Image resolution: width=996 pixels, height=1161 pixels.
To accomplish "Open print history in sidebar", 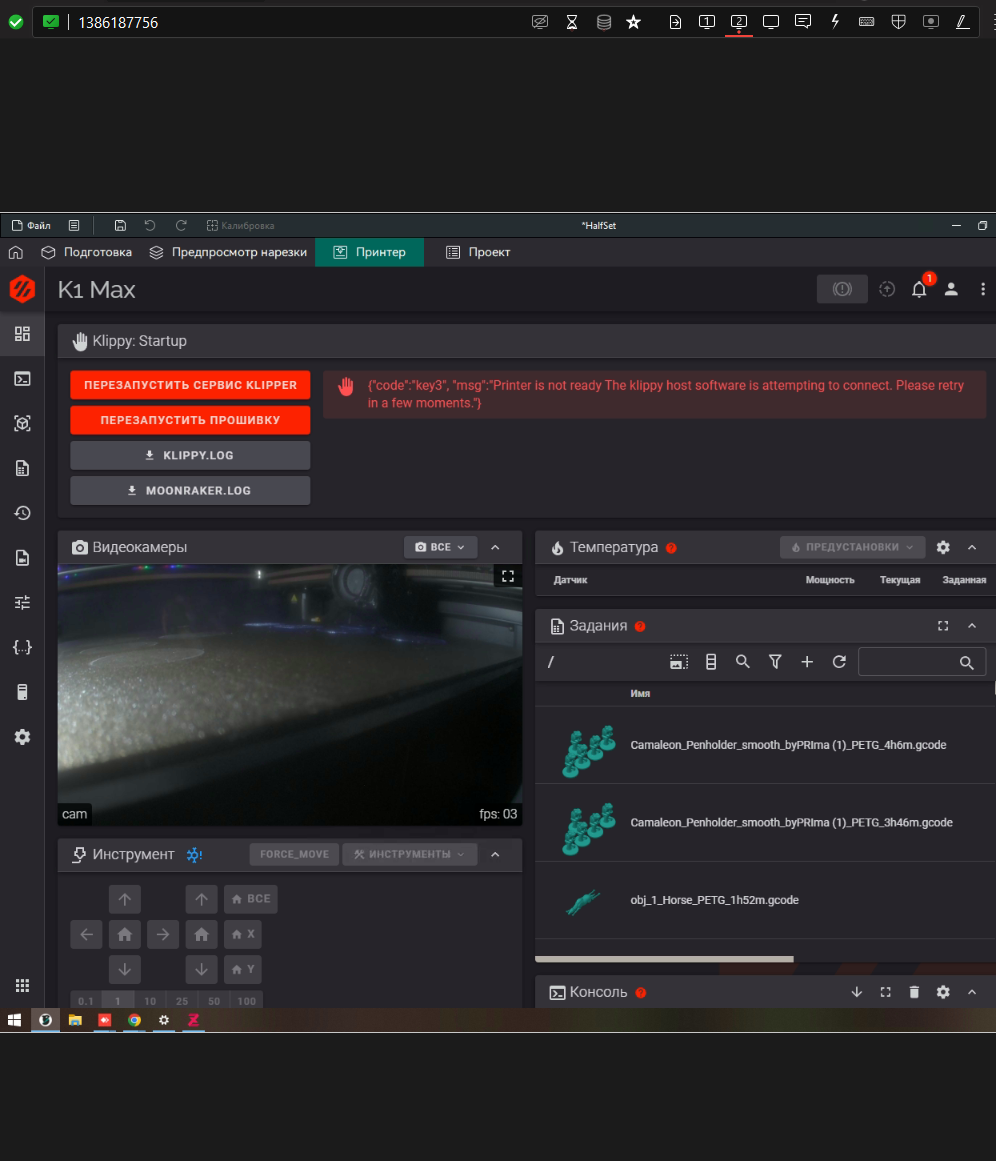I will coord(22,513).
